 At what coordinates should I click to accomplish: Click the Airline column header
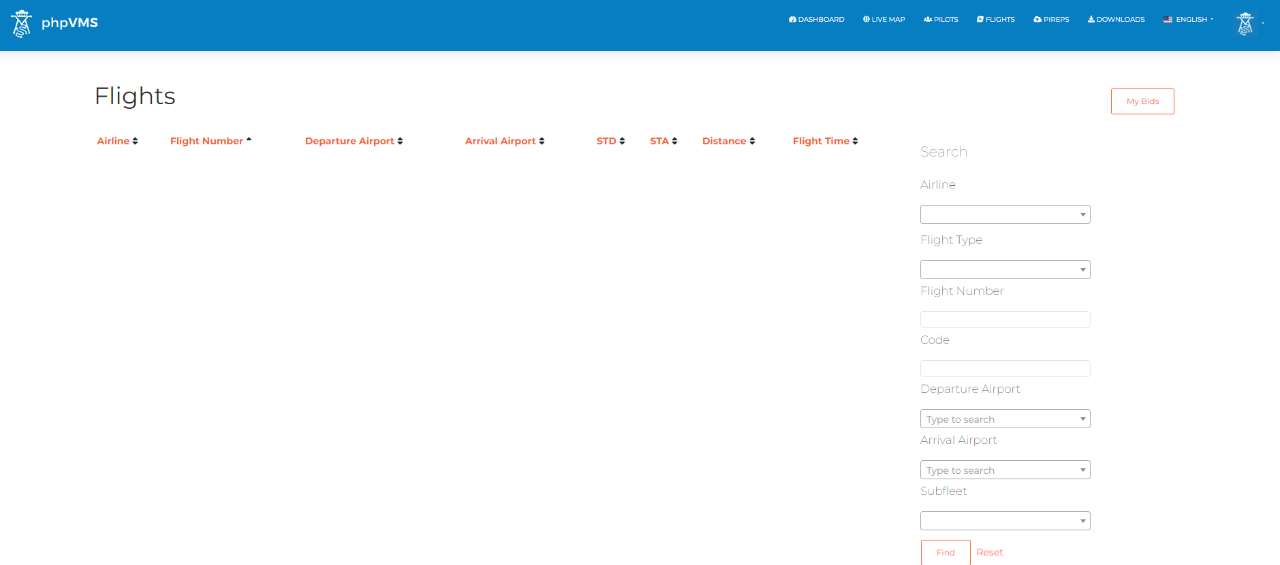tap(113, 141)
